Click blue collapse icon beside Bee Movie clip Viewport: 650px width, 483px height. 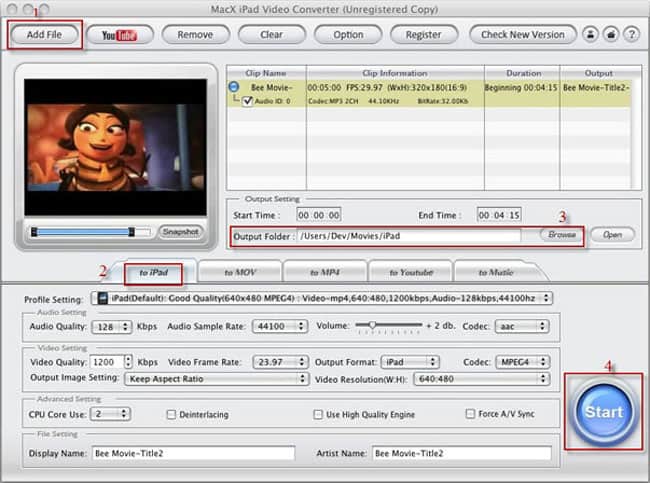[x=234, y=87]
